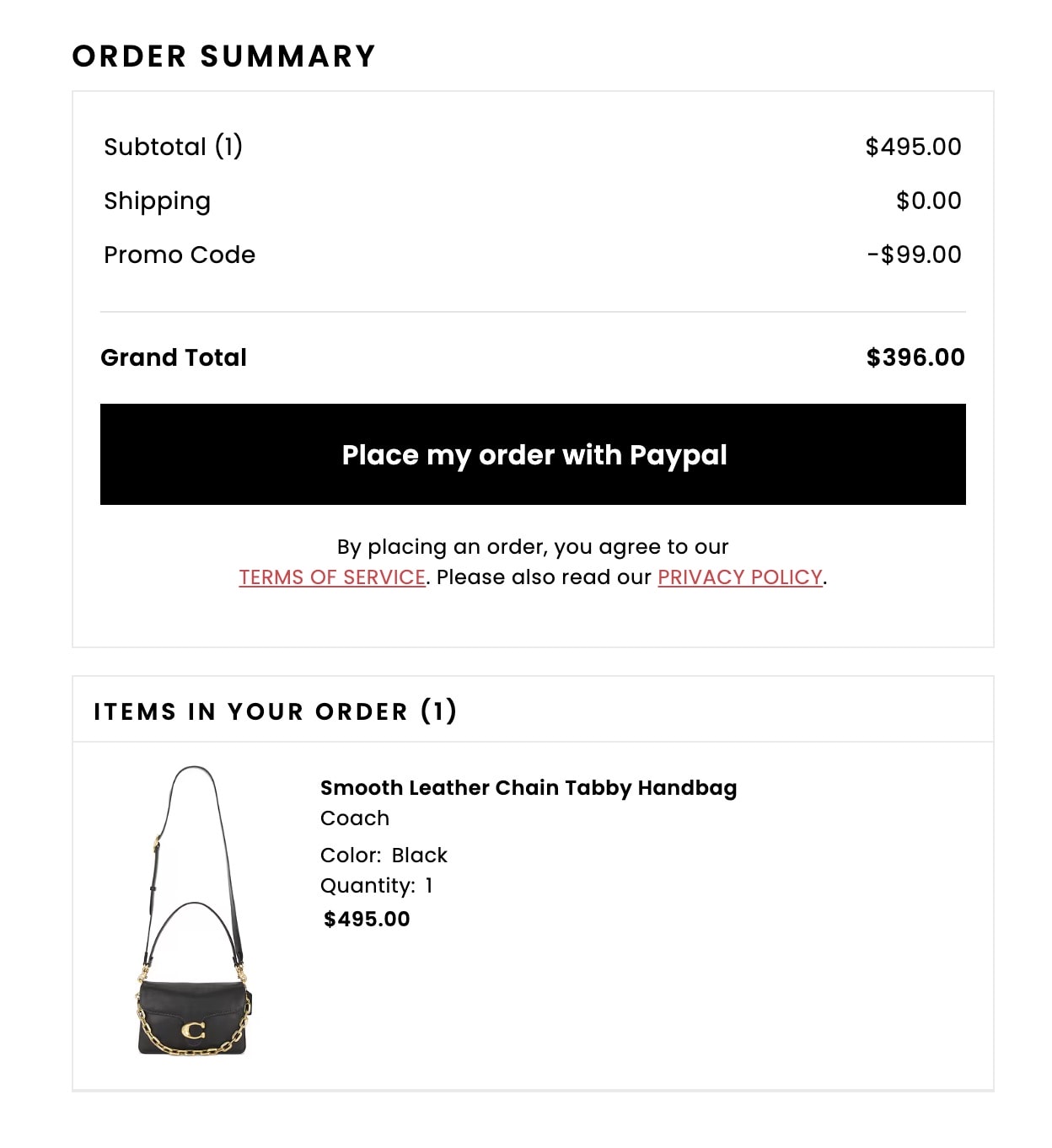Screen dimensions: 1052x1148
Task: Click the Coach handbag product thumbnail
Action: (x=193, y=911)
